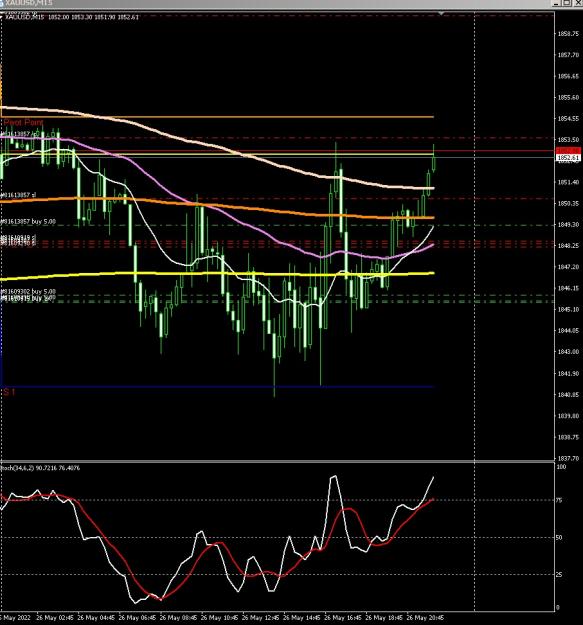Click the 1847.20 price scale value
Image resolution: width=583 pixels, height=625 pixels.
tap(567, 267)
